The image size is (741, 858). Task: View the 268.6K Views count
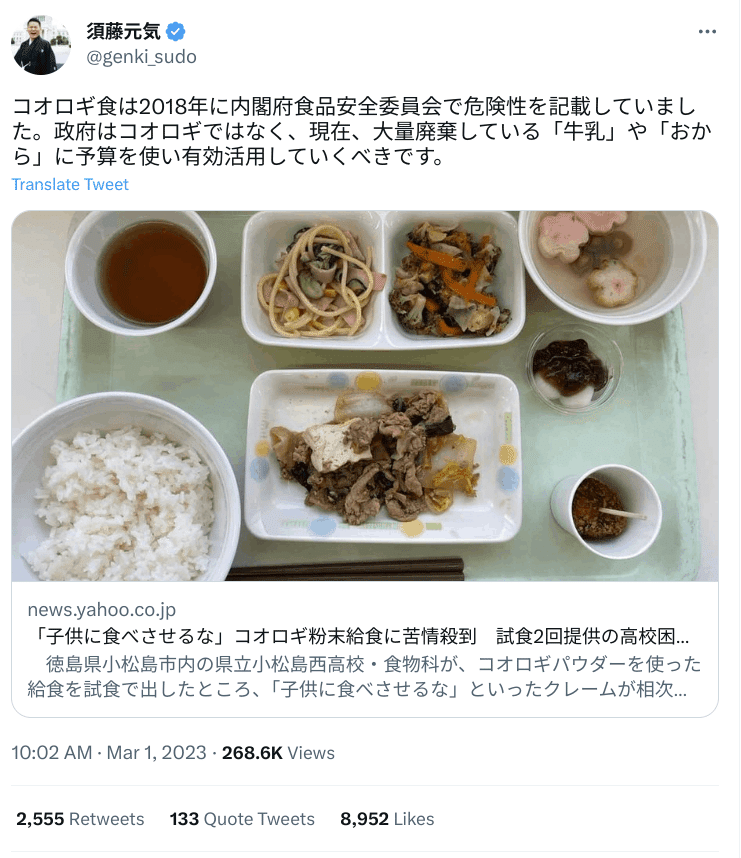click(278, 753)
